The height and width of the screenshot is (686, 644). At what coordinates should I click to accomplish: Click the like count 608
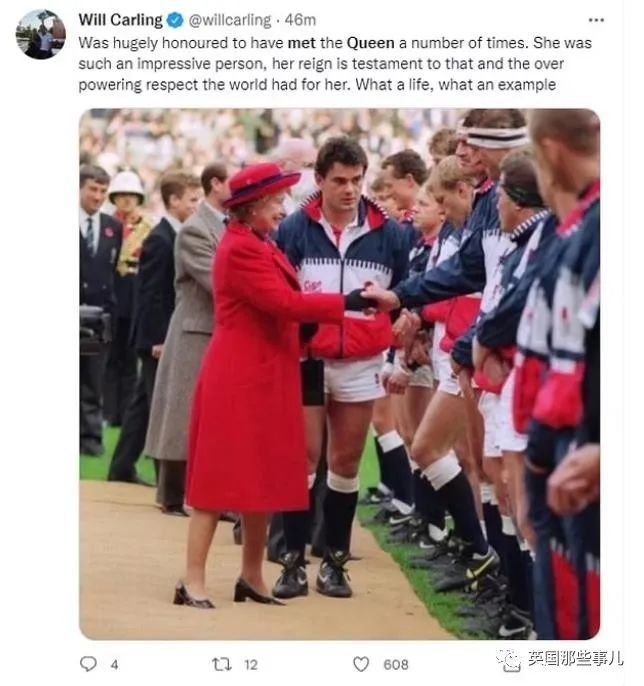click(x=396, y=665)
